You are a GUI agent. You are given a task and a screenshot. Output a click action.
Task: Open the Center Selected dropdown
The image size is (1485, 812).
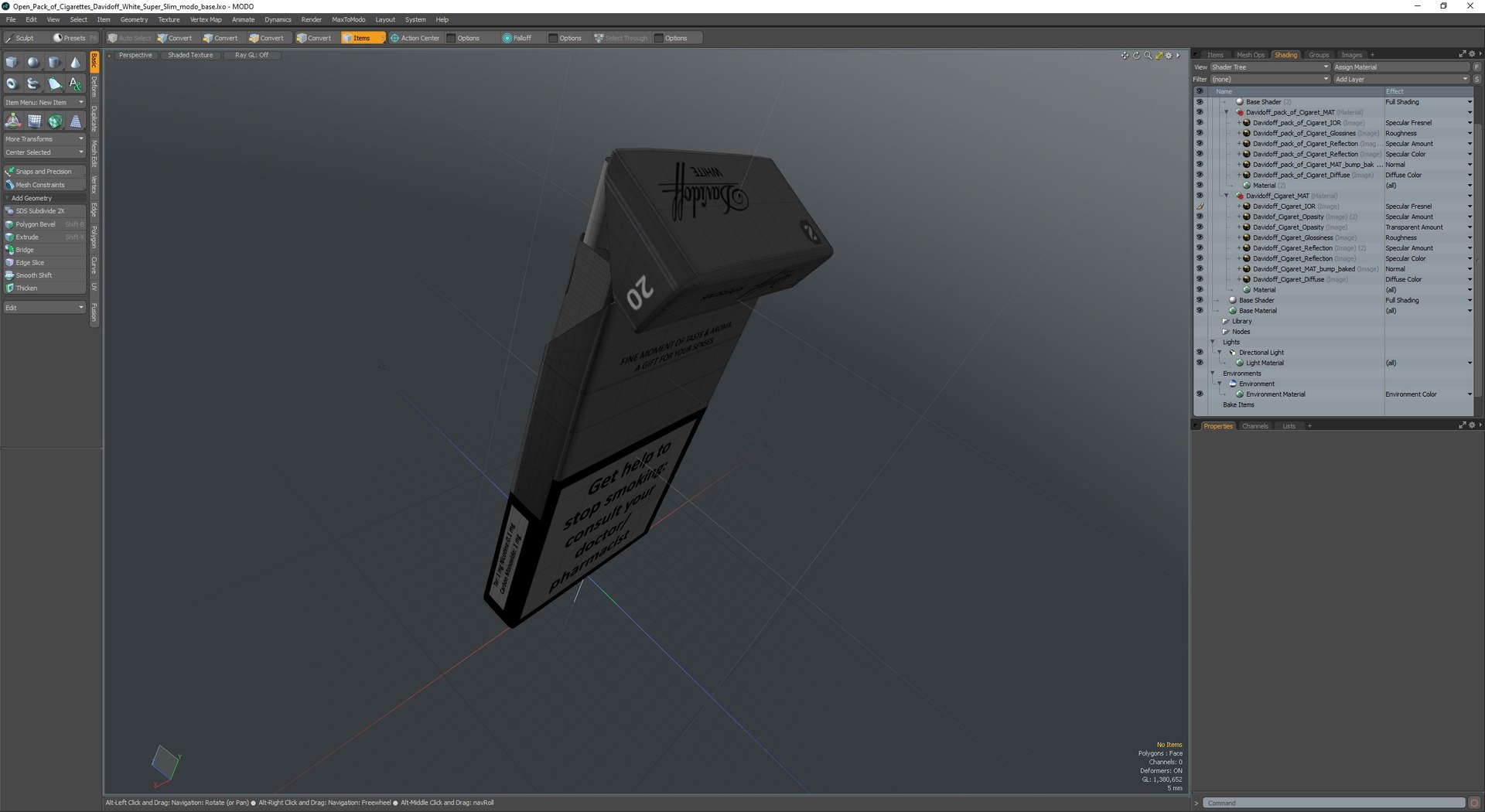[x=44, y=152]
